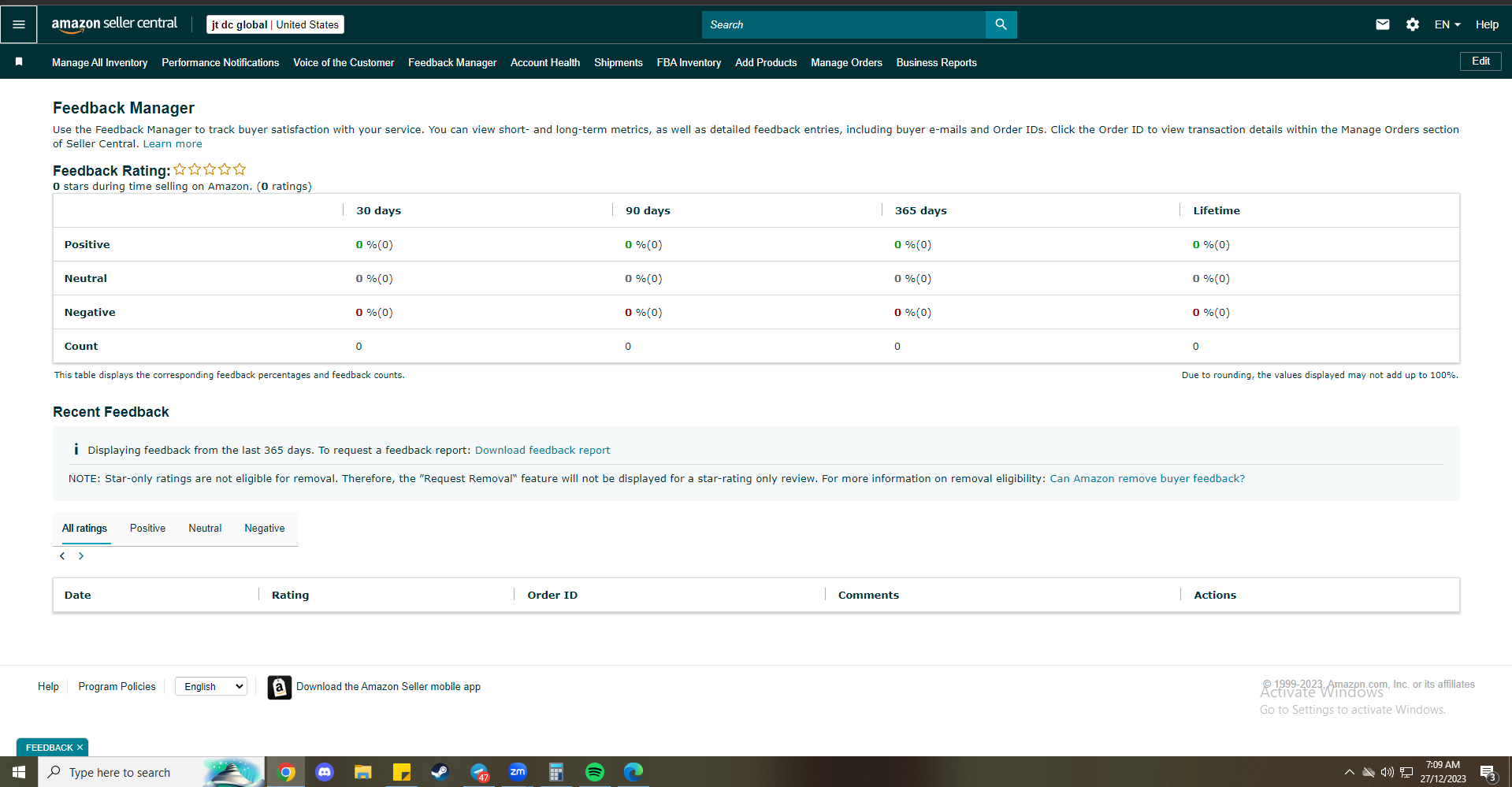Image resolution: width=1512 pixels, height=787 pixels.
Task: Switch to the Positive feedback tab
Action: tap(147, 528)
